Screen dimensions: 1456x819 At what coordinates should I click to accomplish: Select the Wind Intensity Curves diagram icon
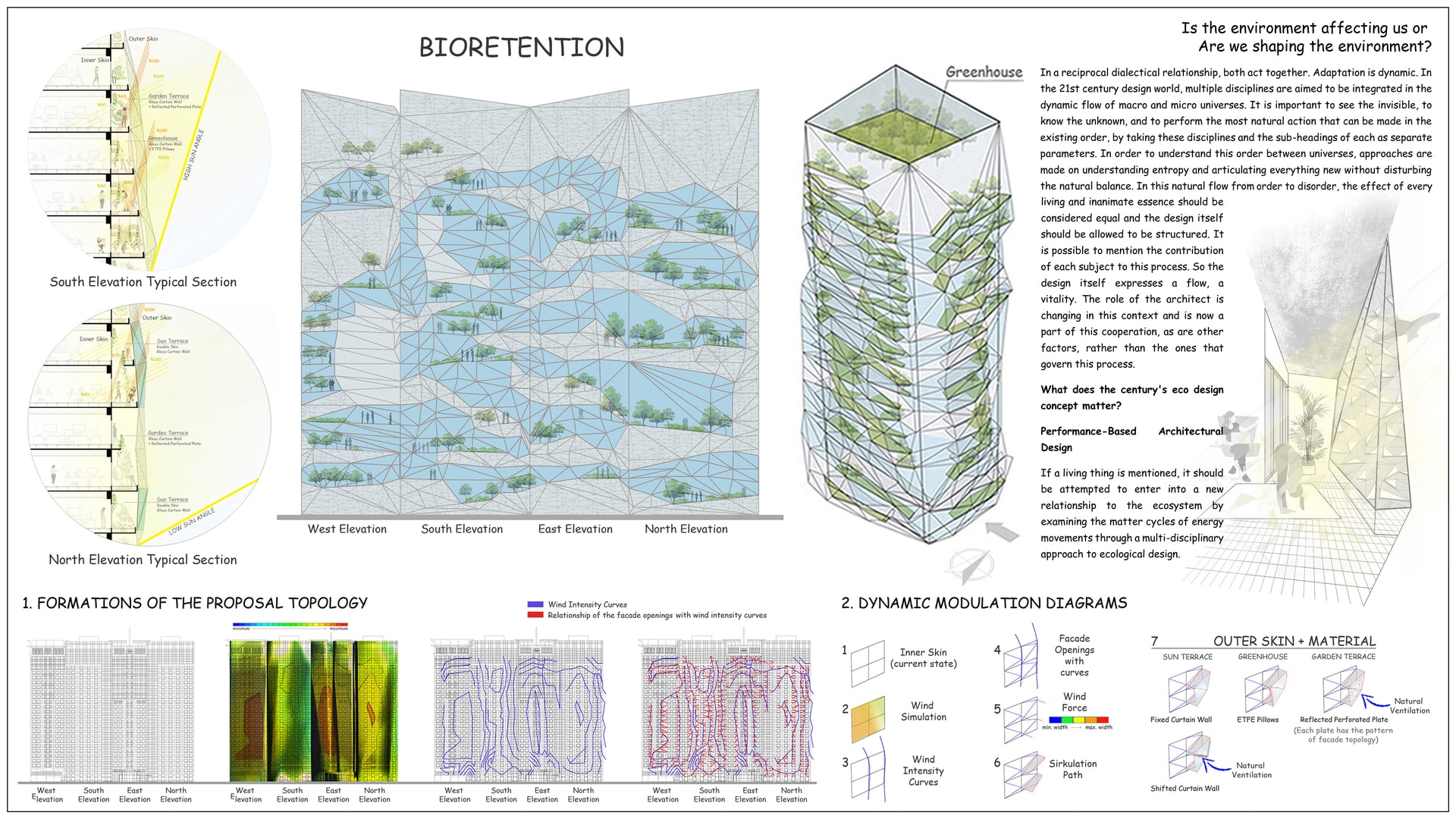pos(868,770)
